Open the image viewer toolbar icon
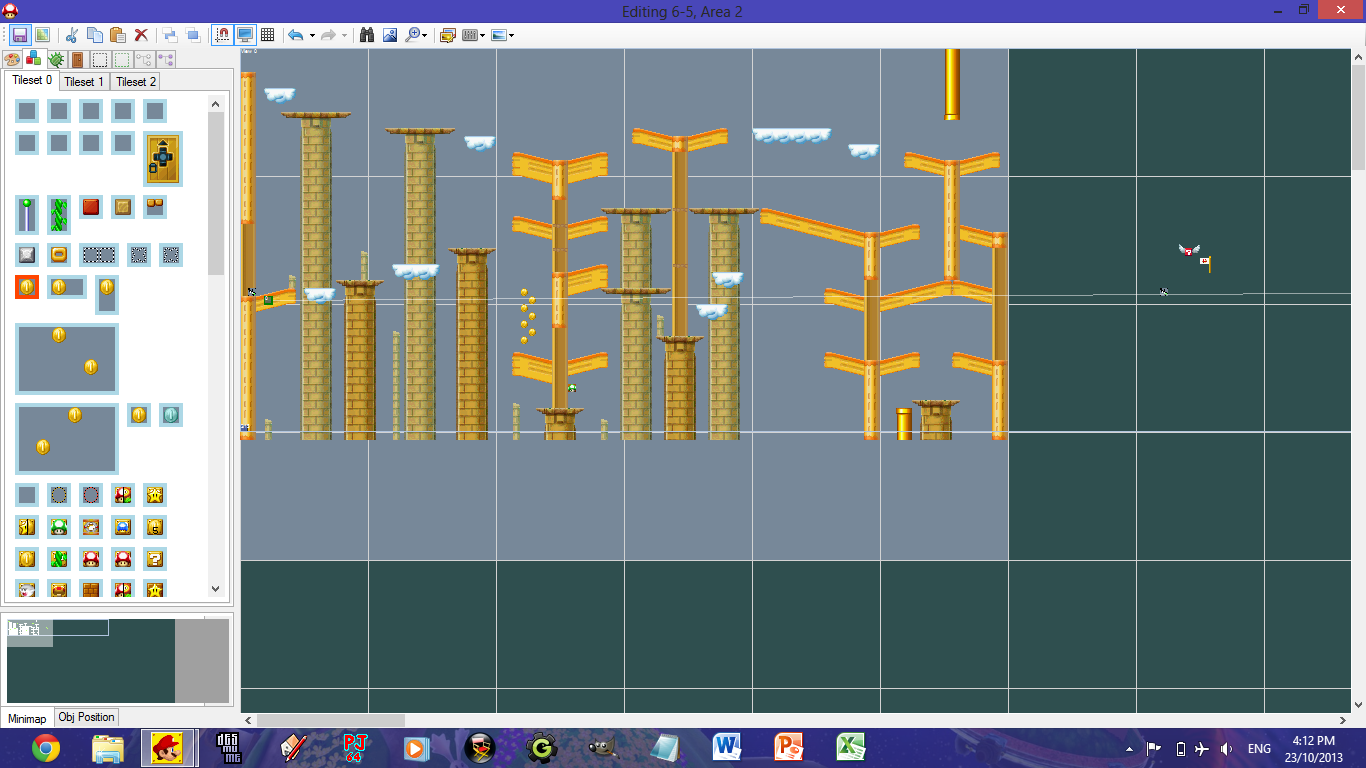The image size is (1366, 768). tap(389, 35)
